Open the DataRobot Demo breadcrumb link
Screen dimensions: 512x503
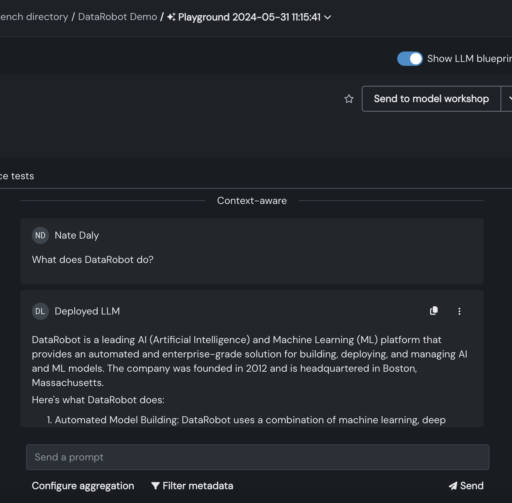(117, 17)
